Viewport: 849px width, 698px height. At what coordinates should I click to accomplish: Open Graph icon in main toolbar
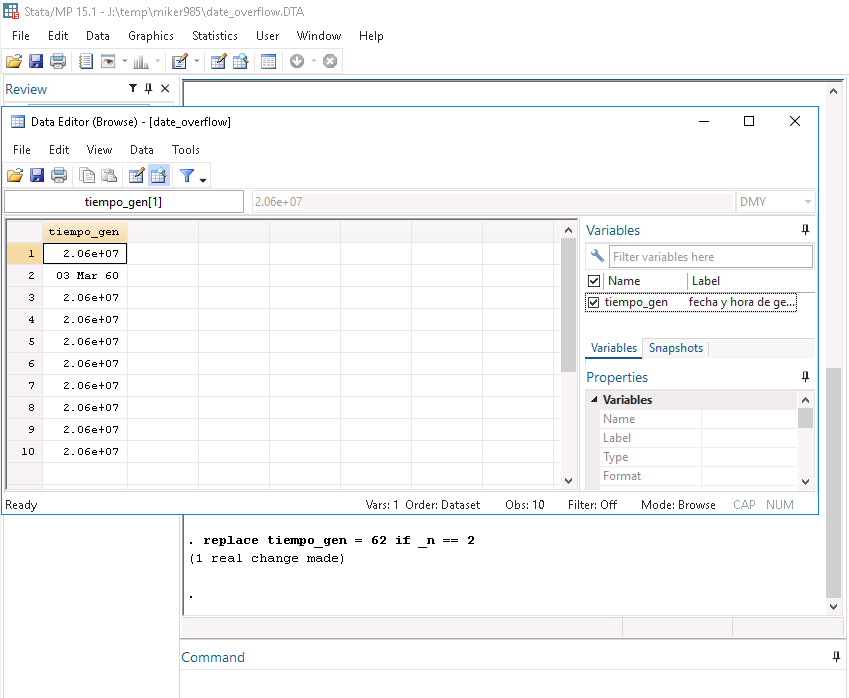141,61
